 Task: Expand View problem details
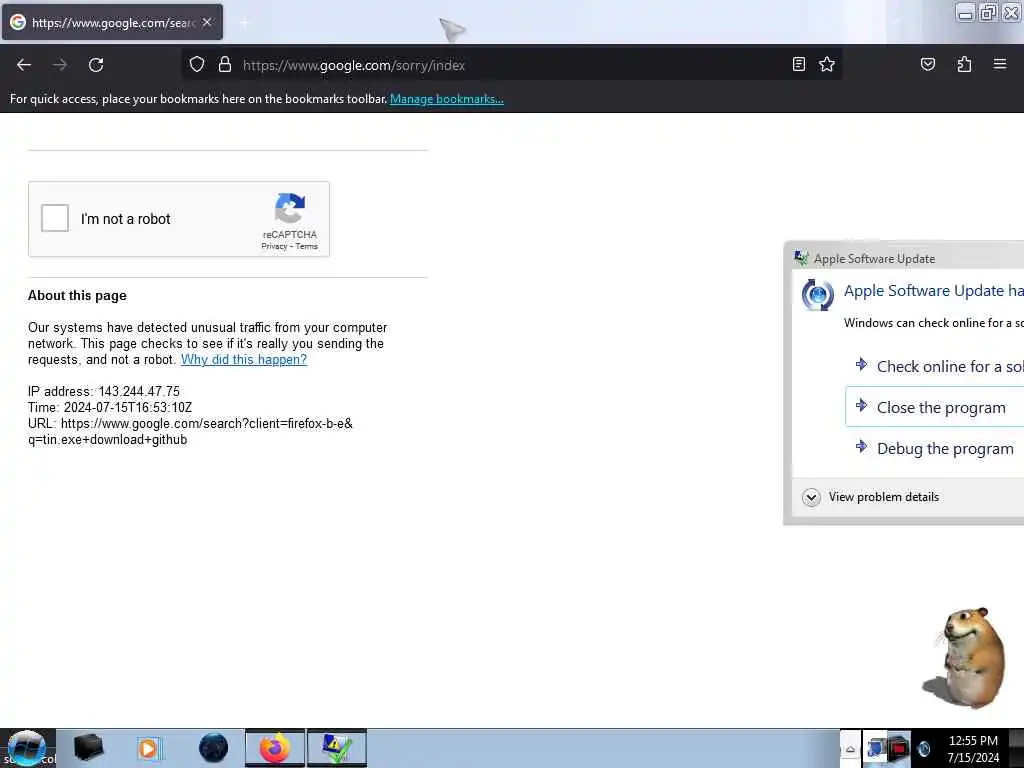tap(871, 497)
